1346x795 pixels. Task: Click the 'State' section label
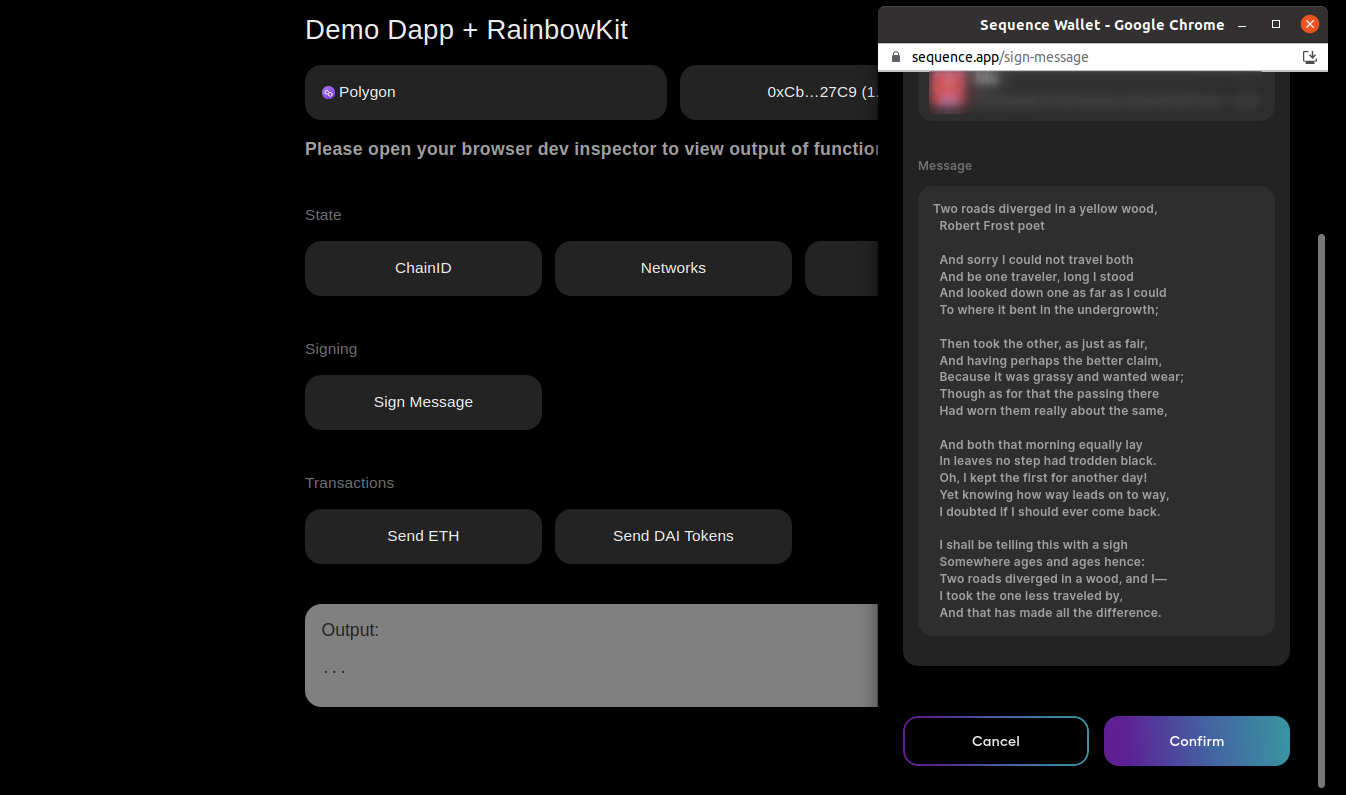(323, 215)
